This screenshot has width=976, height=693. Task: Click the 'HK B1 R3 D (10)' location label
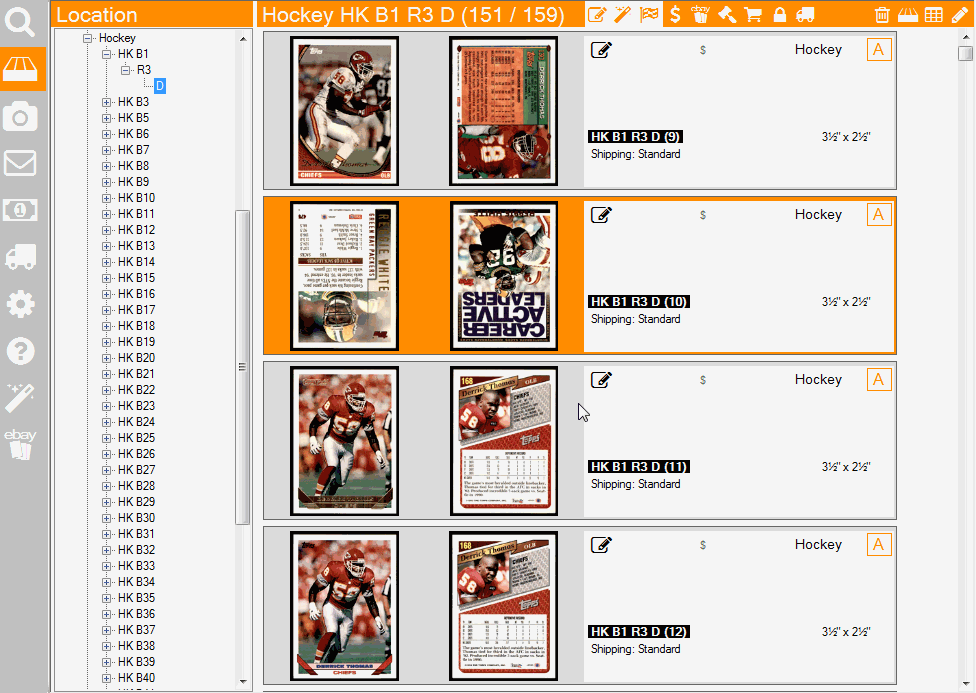639,302
